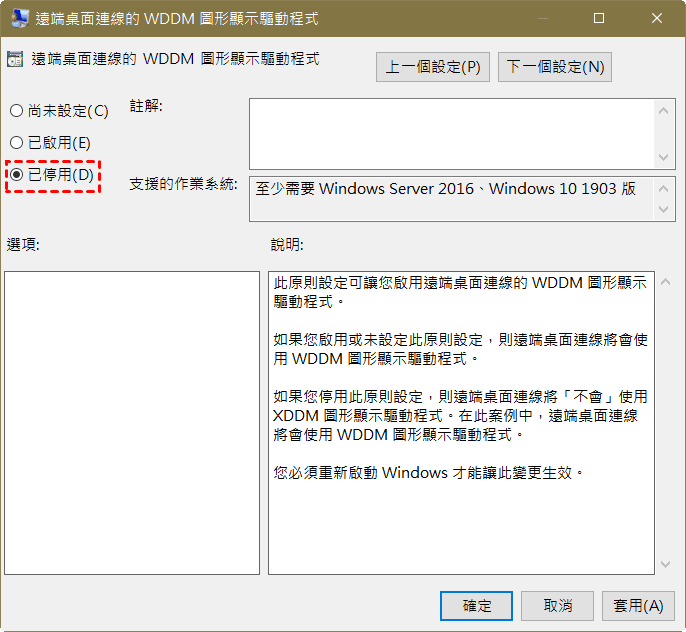Viewport: 686px width, 632px height.
Task: Cancel the dialog with 取消
Action: pos(557,606)
